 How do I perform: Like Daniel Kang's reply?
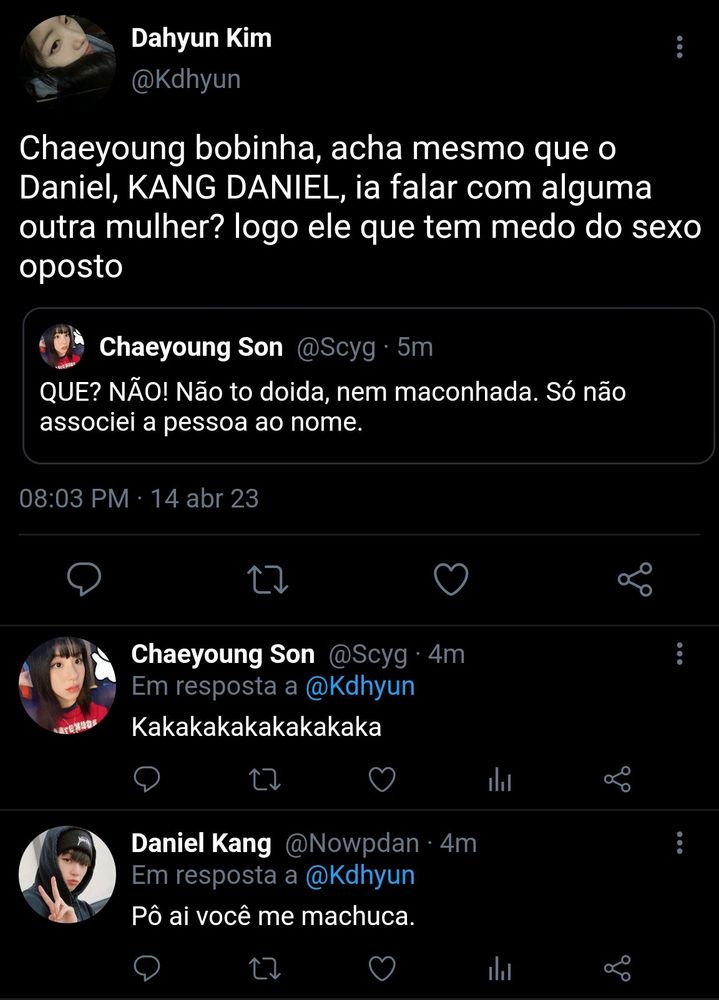382,967
